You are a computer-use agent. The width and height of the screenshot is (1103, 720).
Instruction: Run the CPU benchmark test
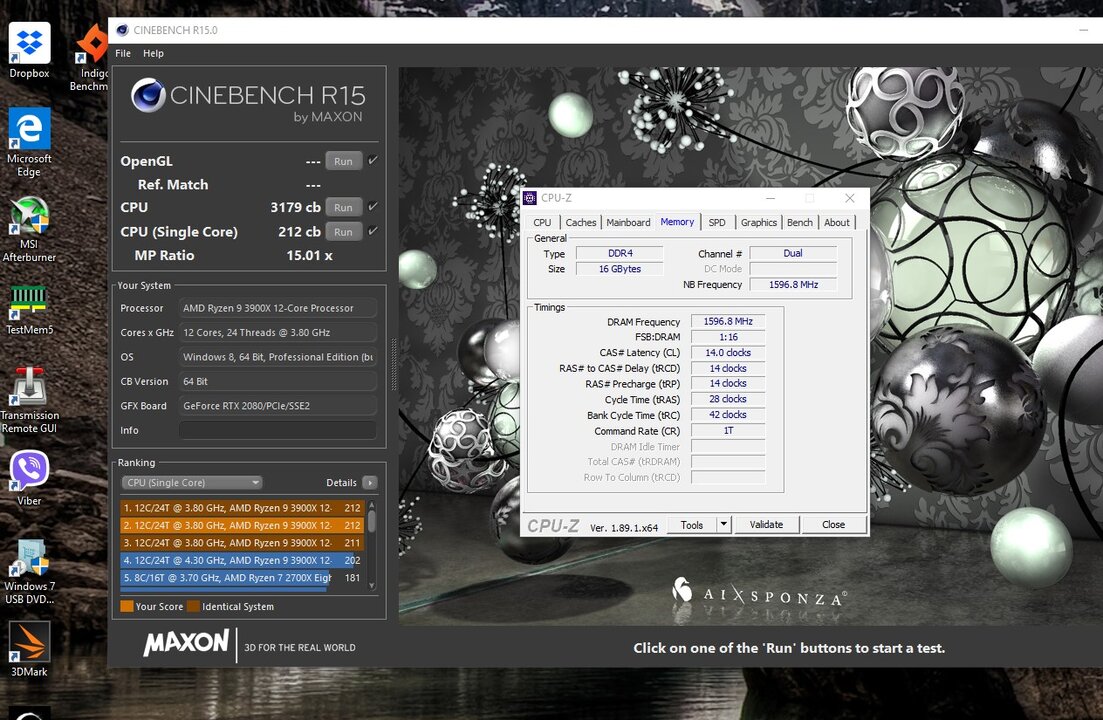[x=343, y=207]
